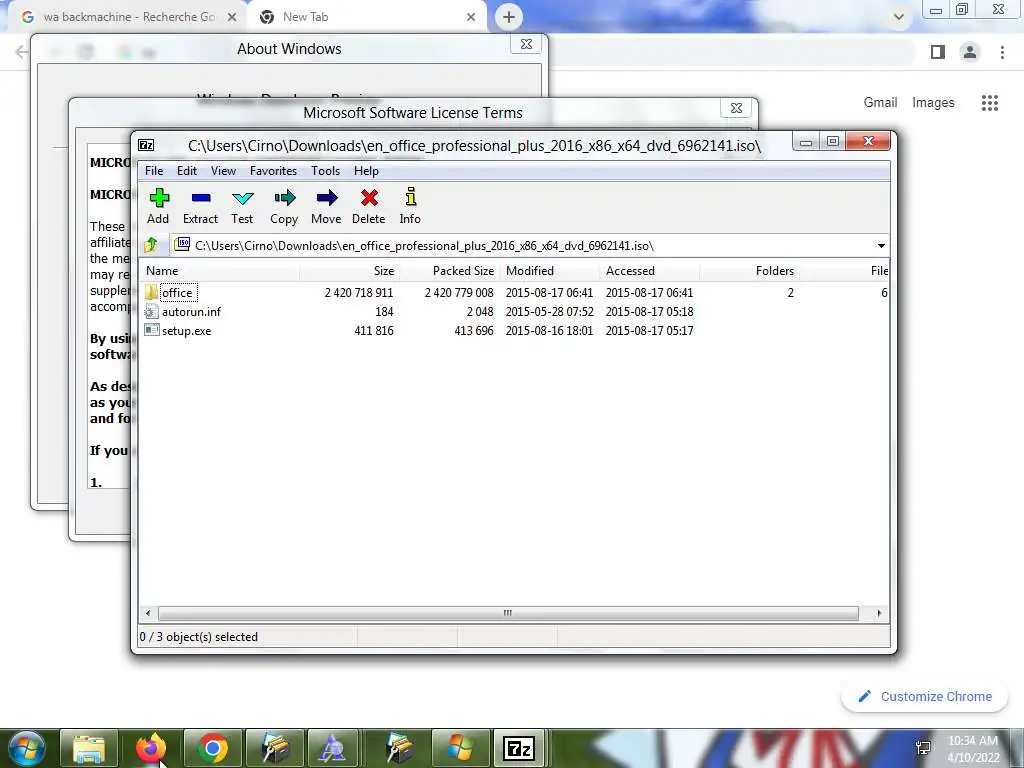Click the 7z icon in window title
This screenshot has width=1024, height=768.
(x=147, y=145)
